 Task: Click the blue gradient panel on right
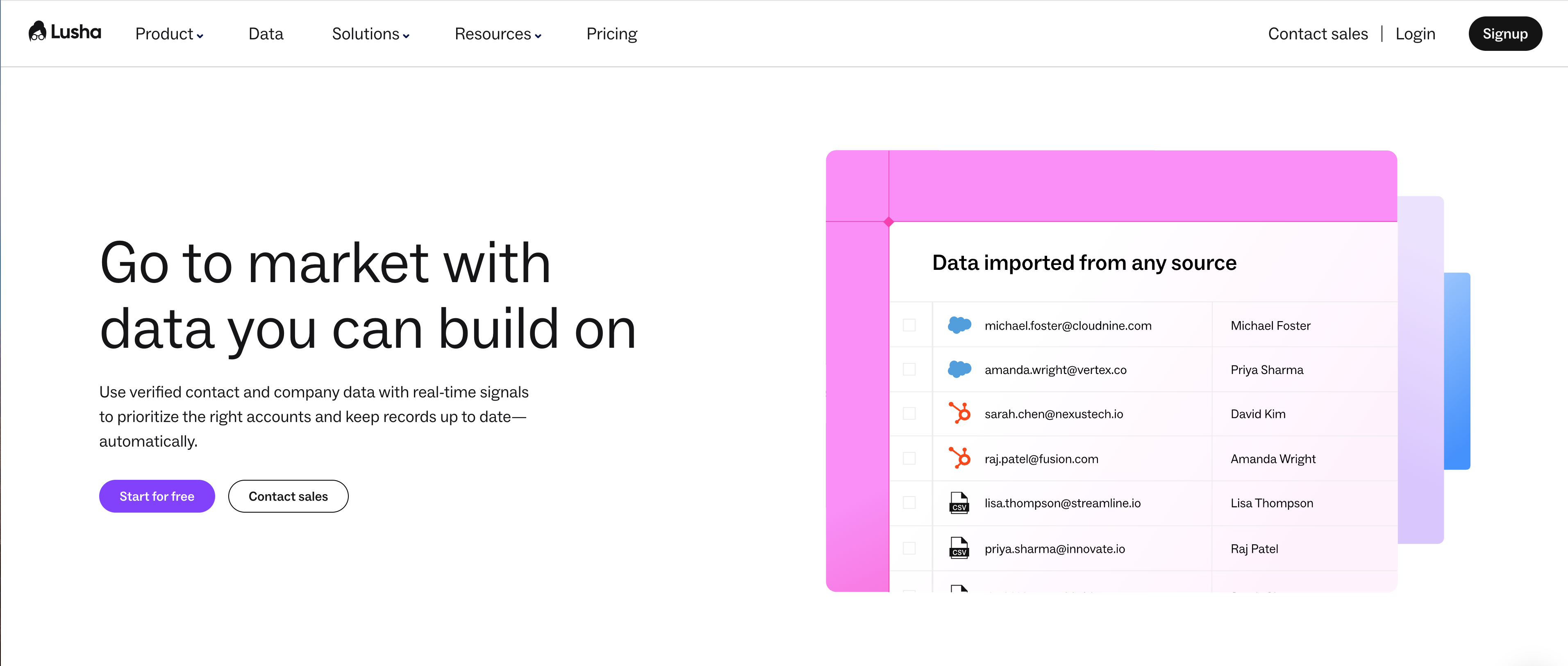coord(1457,370)
